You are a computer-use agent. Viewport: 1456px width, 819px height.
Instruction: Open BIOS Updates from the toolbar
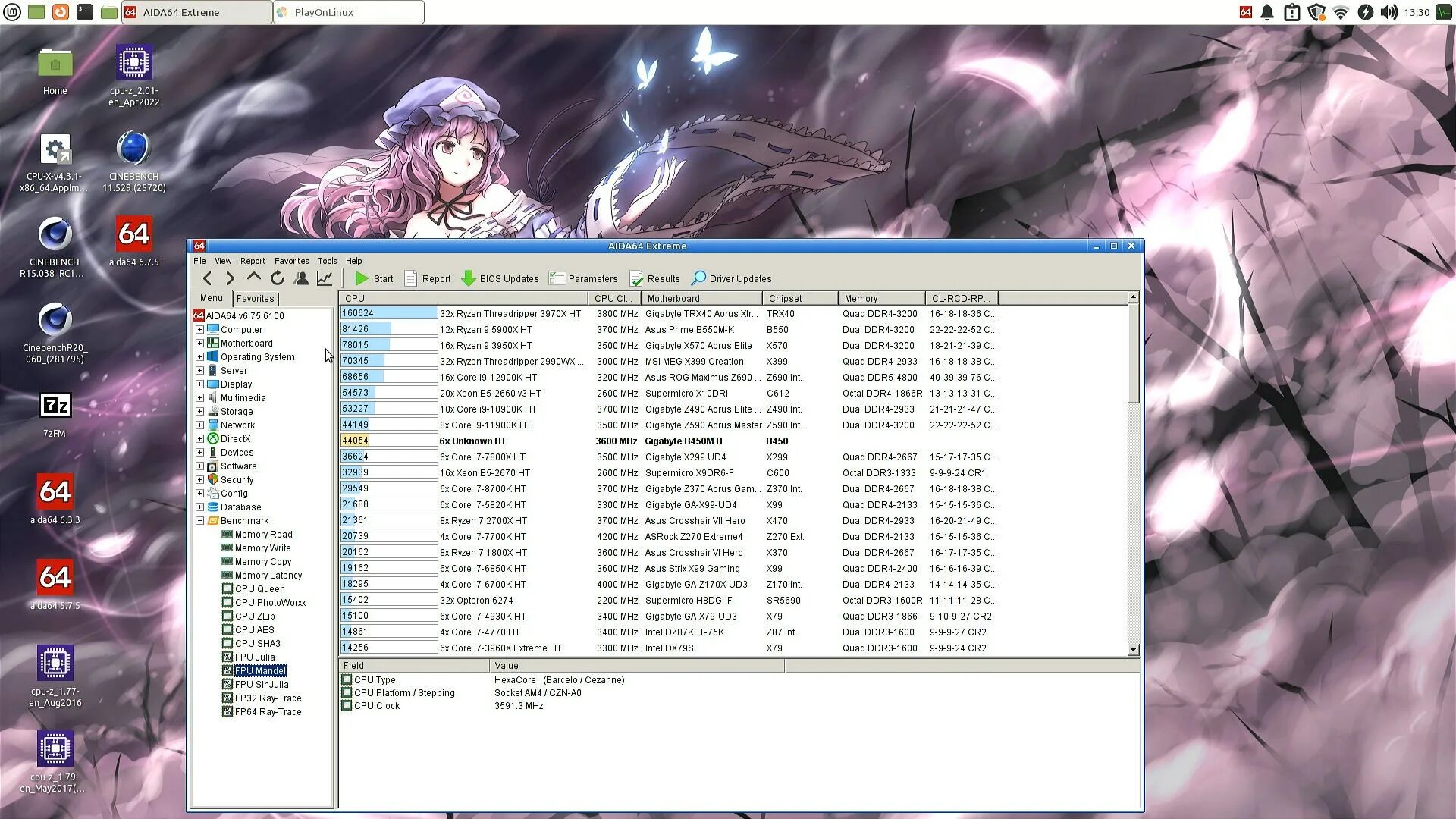pyautogui.click(x=500, y=278)
